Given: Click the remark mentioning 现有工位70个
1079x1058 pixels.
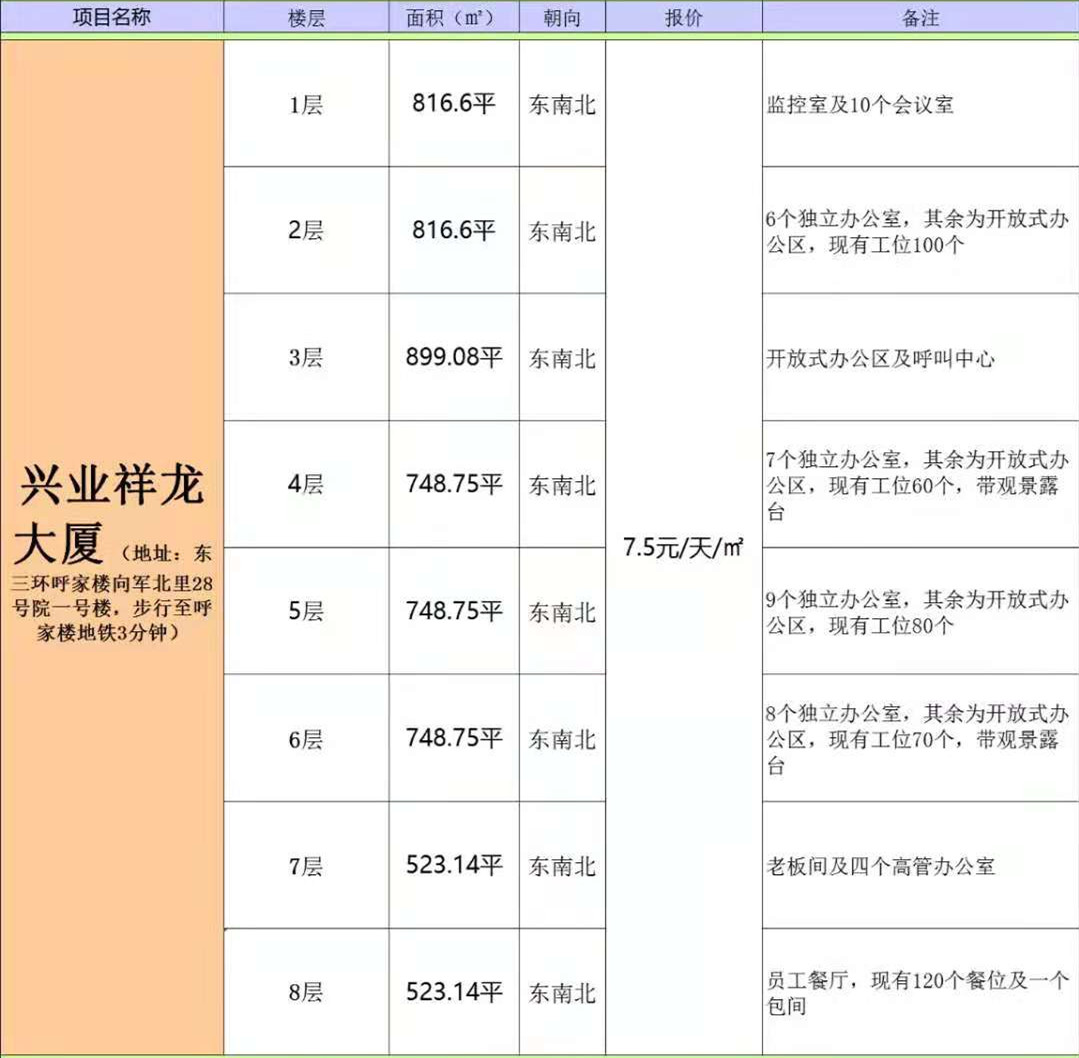Looking at the screenshot, I should [x=921, y=738].
